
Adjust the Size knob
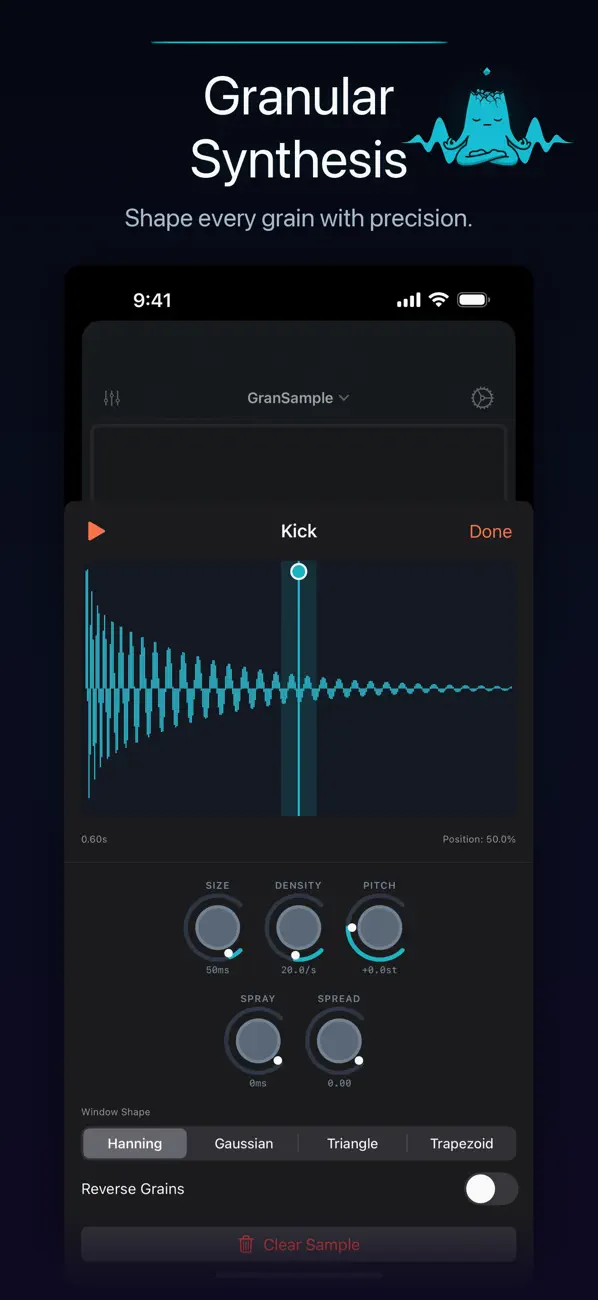(217, 928)
